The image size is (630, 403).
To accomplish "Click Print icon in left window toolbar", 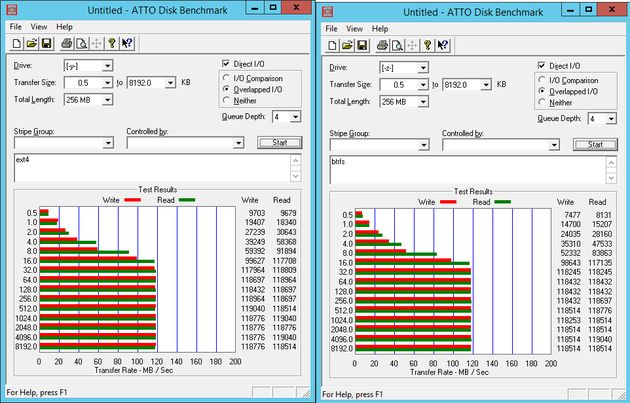I will point(66,43).
